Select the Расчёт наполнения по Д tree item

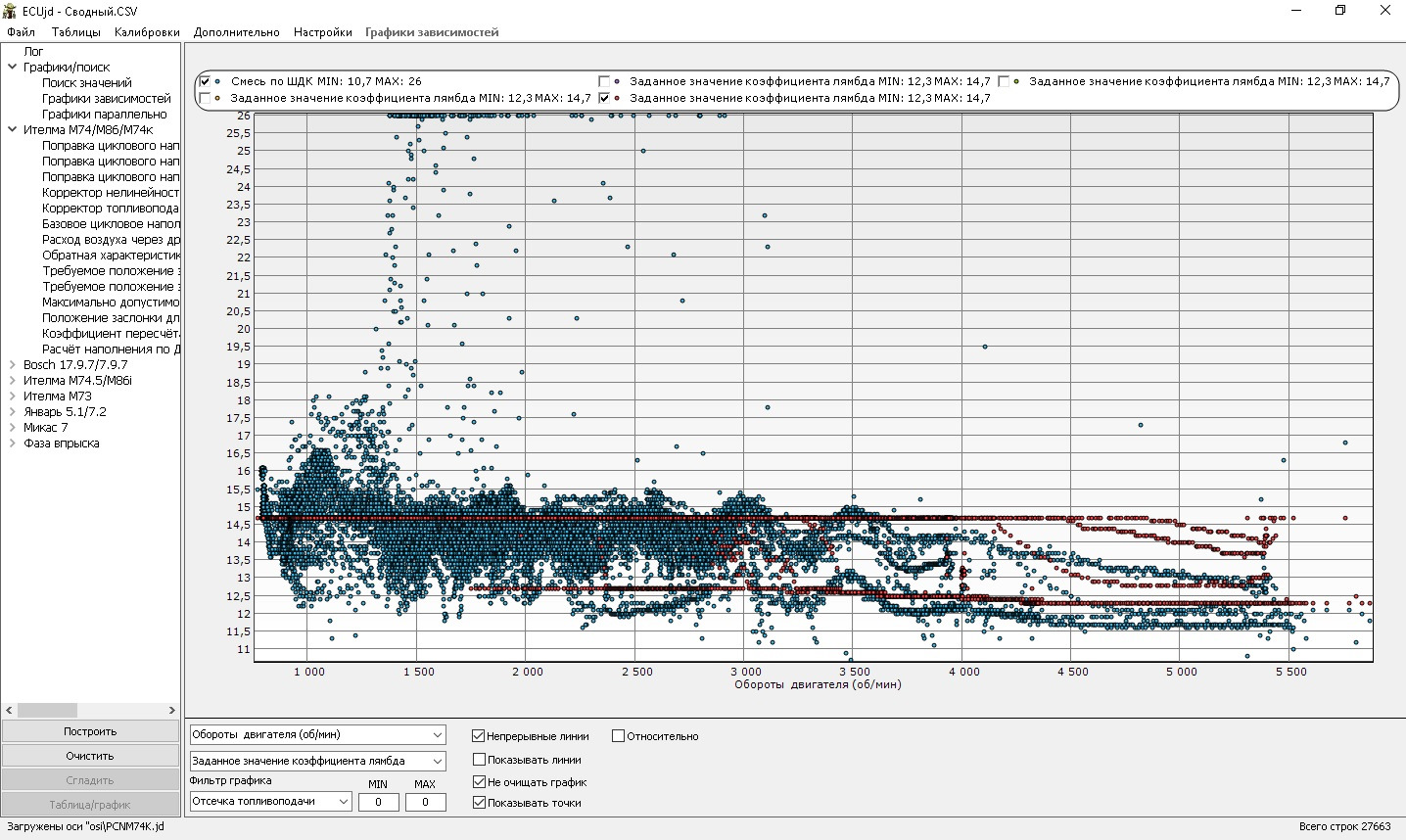pos(111,350)
